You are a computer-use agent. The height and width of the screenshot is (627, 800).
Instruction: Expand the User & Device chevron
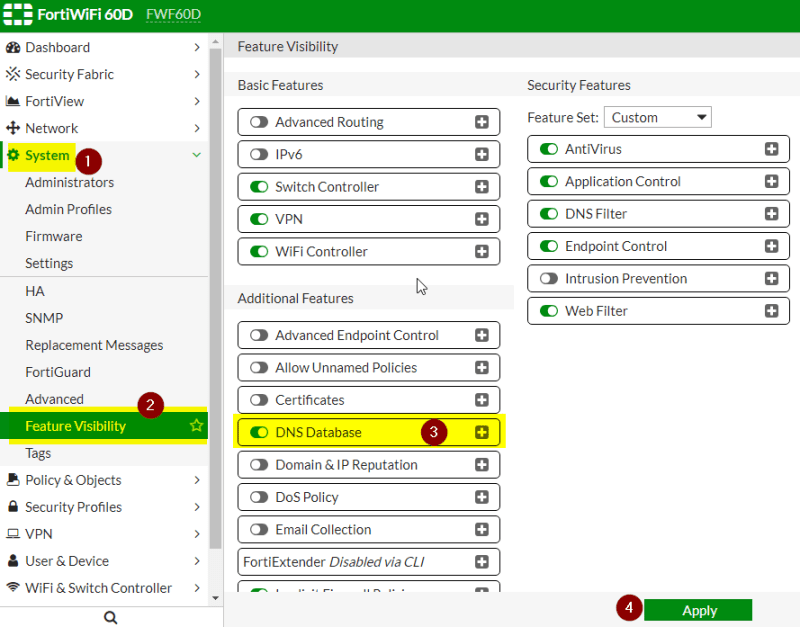pyautogui.click(x=197, y=561)
